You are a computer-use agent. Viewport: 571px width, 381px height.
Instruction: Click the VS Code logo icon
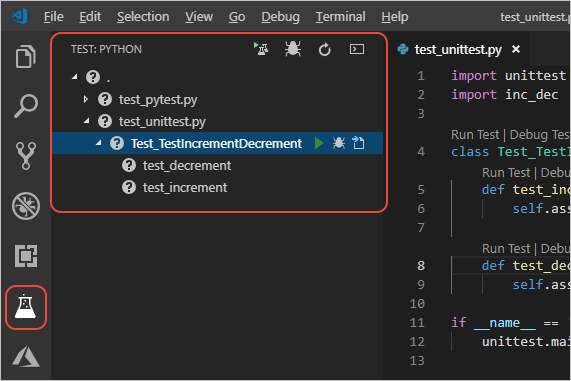[x=19, y=16]
